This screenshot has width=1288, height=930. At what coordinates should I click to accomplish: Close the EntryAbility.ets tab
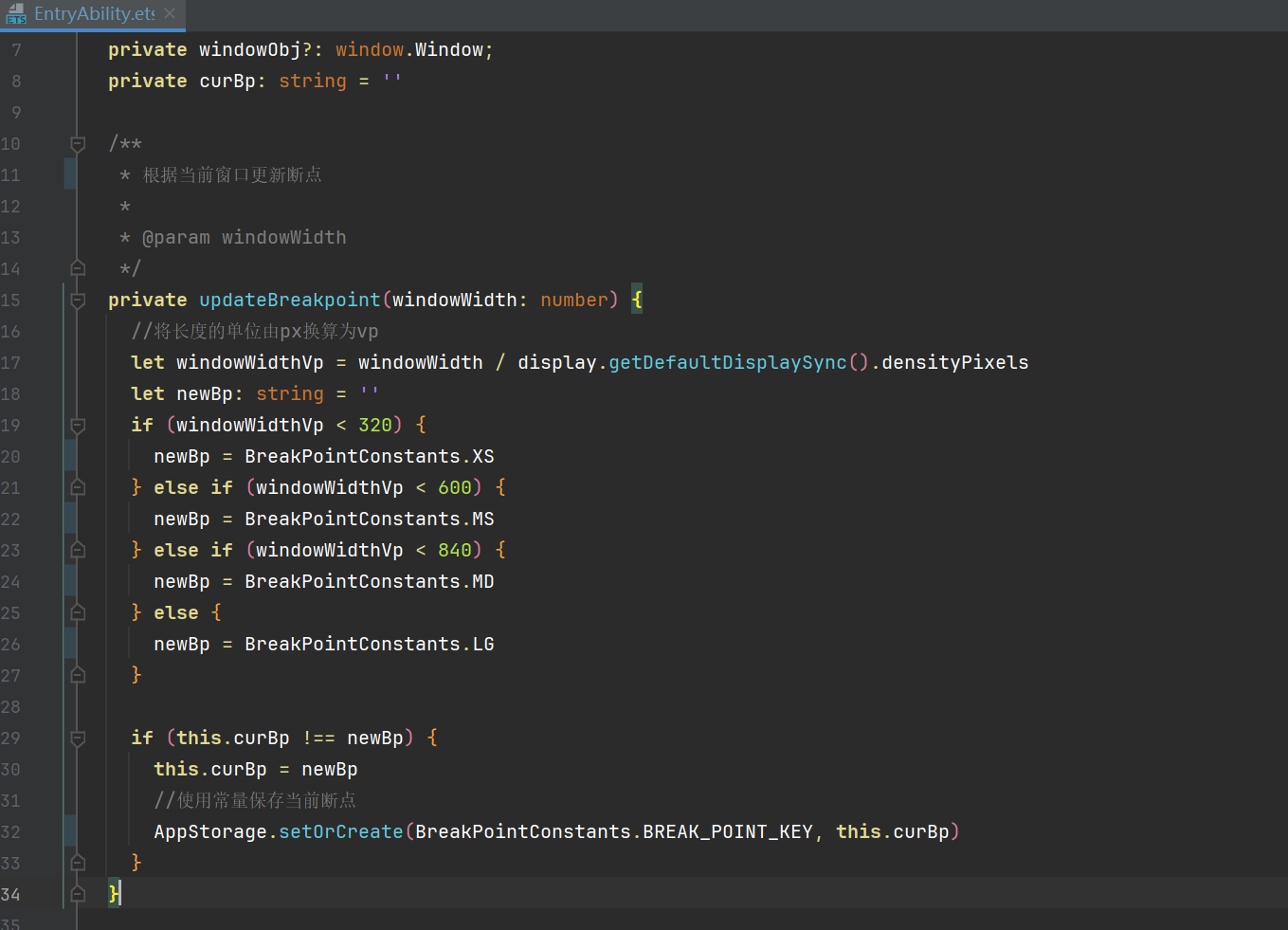point(170,13)
